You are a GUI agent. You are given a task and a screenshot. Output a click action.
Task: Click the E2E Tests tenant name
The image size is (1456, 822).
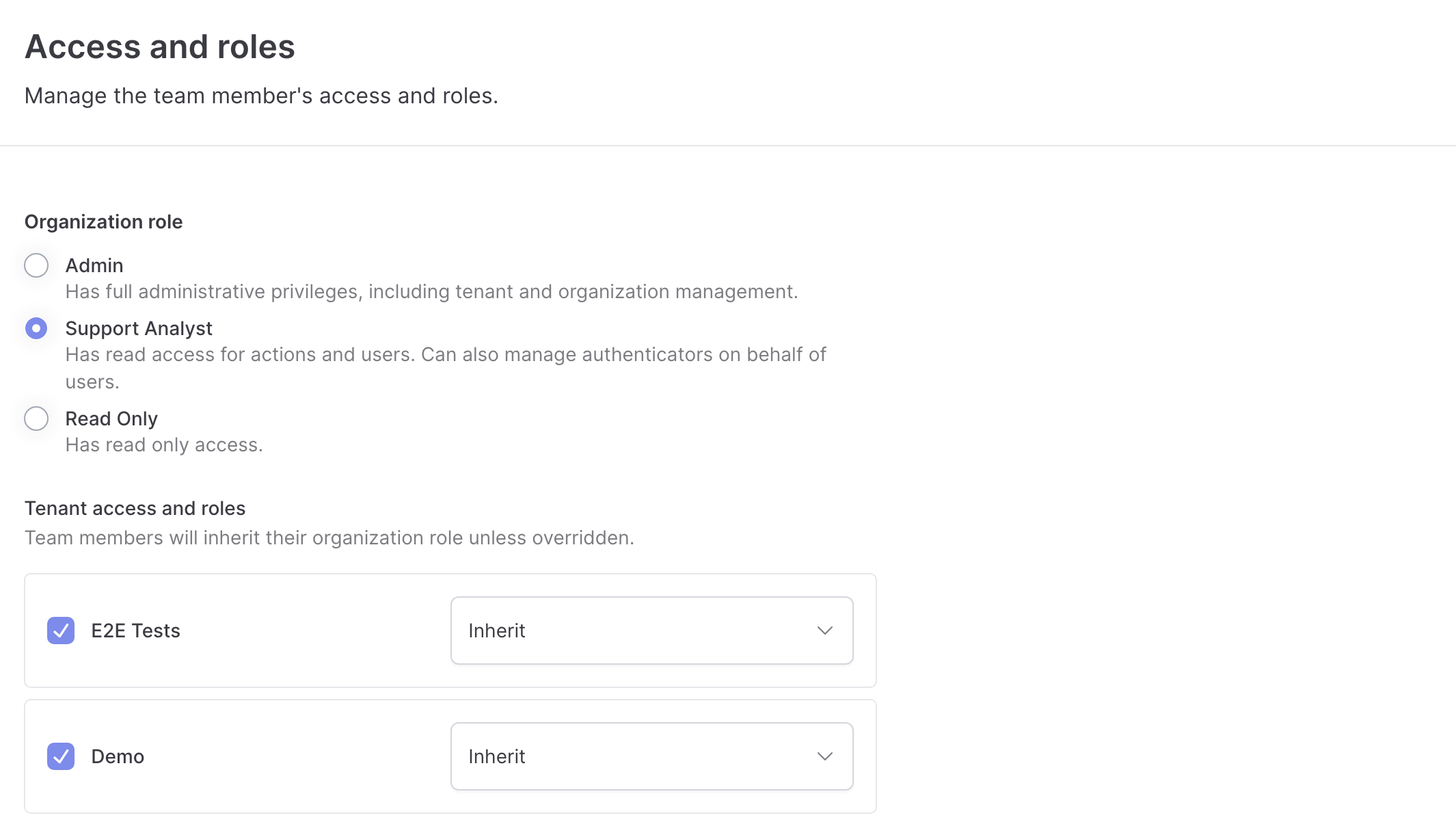135,631
